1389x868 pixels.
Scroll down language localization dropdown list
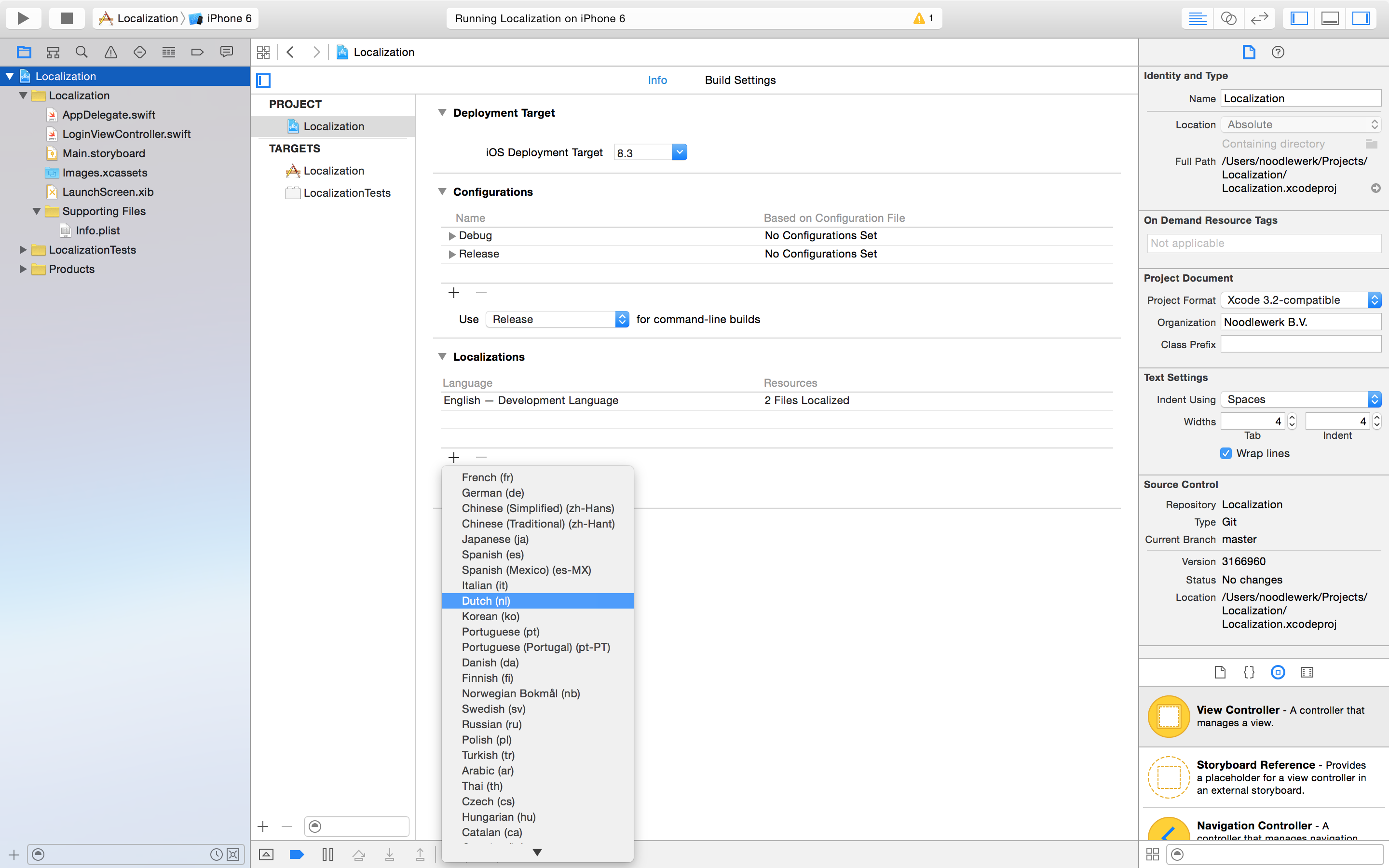[537, 852]
